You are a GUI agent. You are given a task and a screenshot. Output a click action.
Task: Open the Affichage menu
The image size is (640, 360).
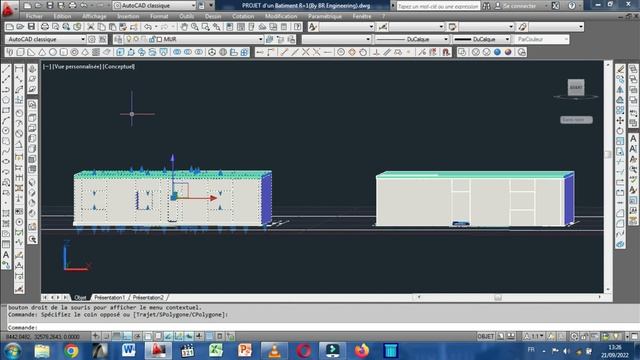point(94,16)
